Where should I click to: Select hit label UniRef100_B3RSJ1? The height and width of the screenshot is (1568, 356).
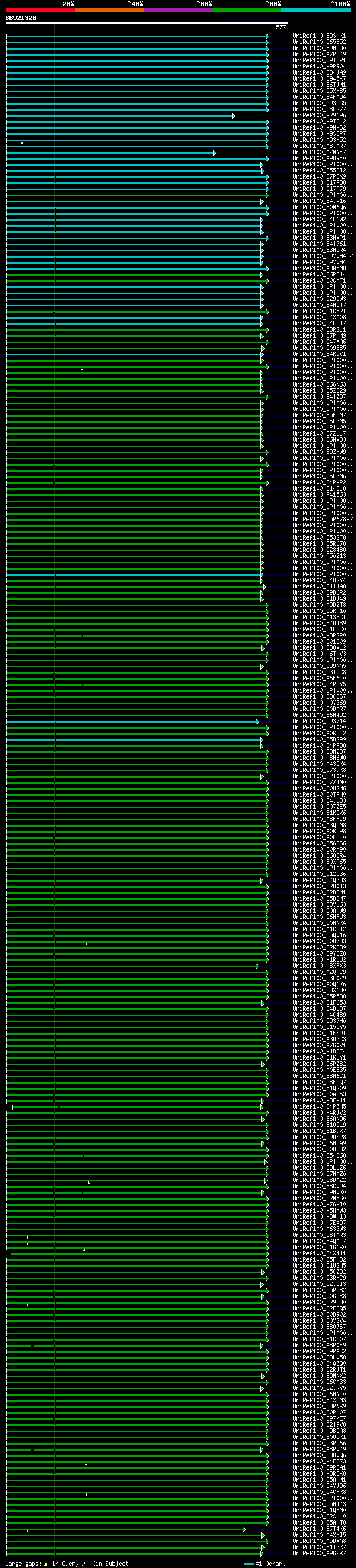319,329
